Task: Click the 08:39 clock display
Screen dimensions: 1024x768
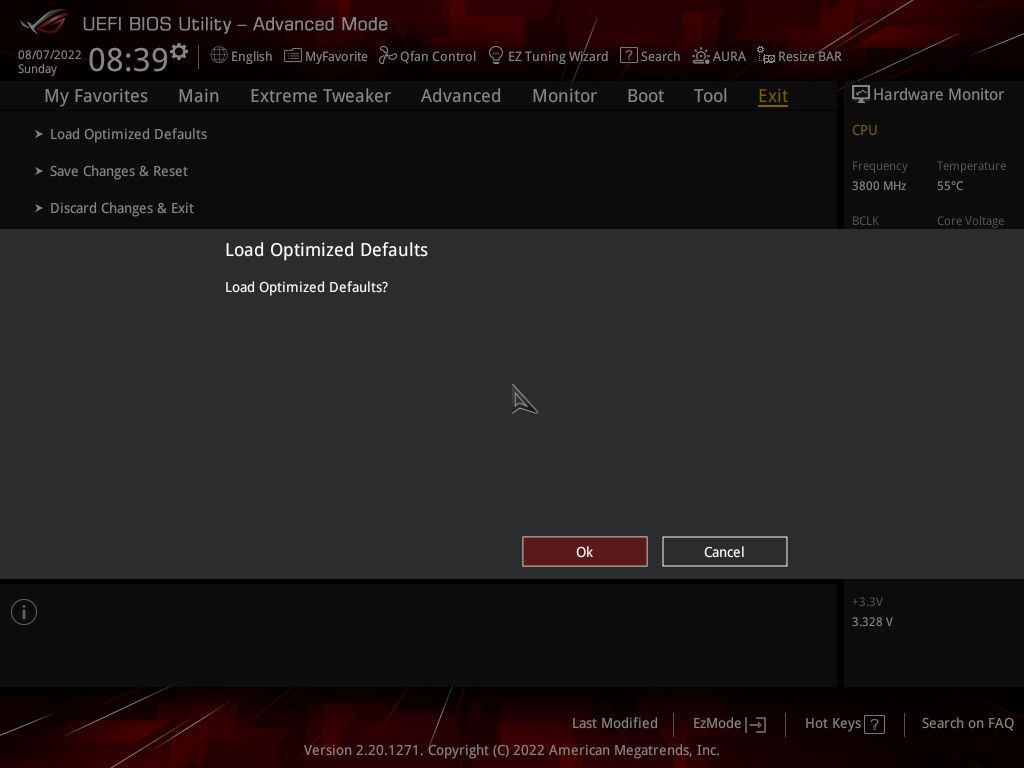Action: pos(129,59)
